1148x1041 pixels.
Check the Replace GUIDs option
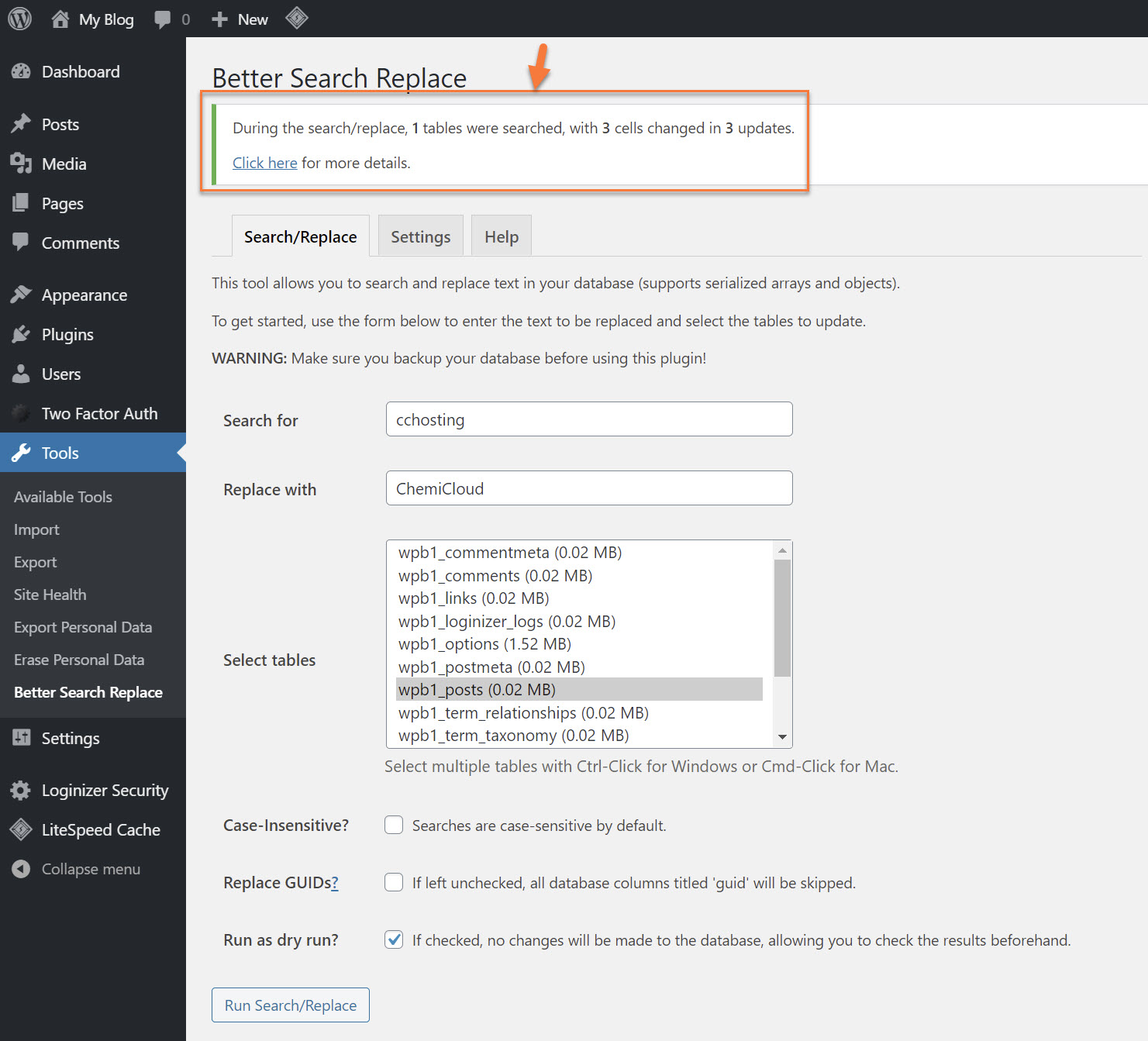click(x=394, y=882)
